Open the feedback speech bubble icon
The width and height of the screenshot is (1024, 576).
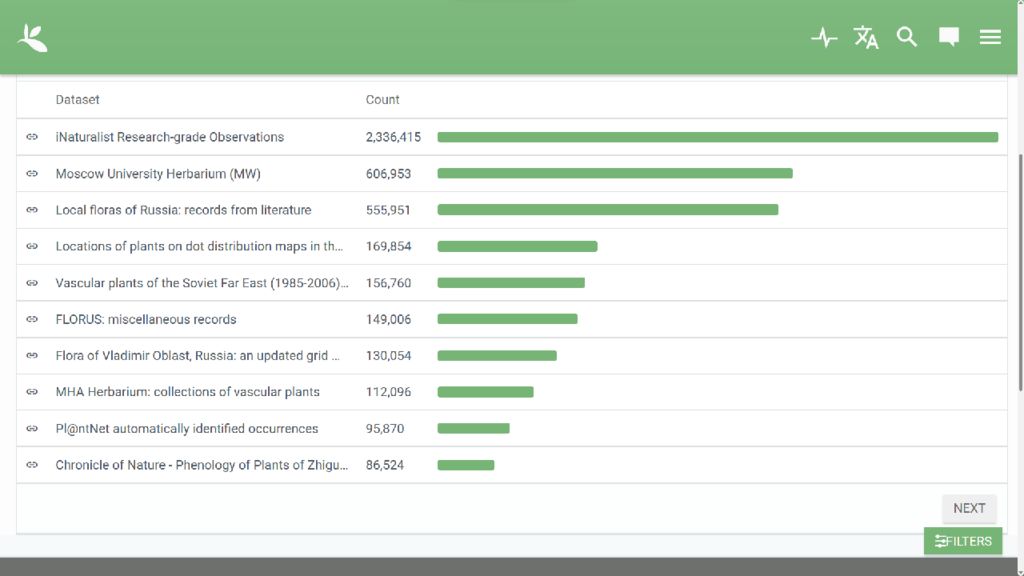coord(949,37)
